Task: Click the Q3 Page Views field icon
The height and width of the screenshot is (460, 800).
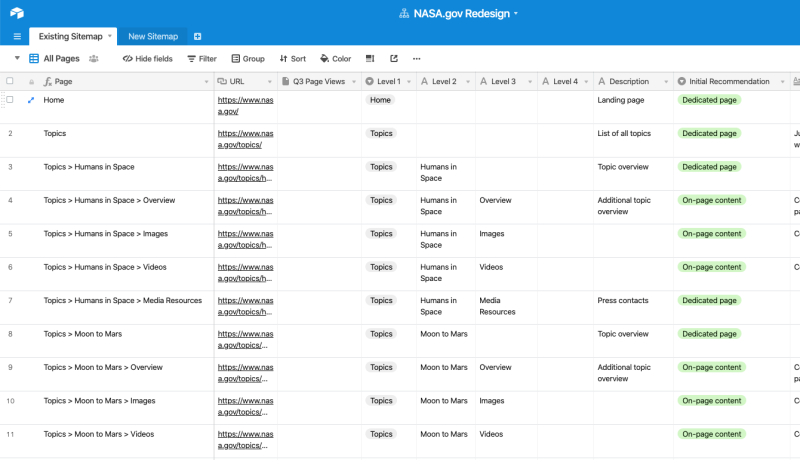Action: coord(286,82)
